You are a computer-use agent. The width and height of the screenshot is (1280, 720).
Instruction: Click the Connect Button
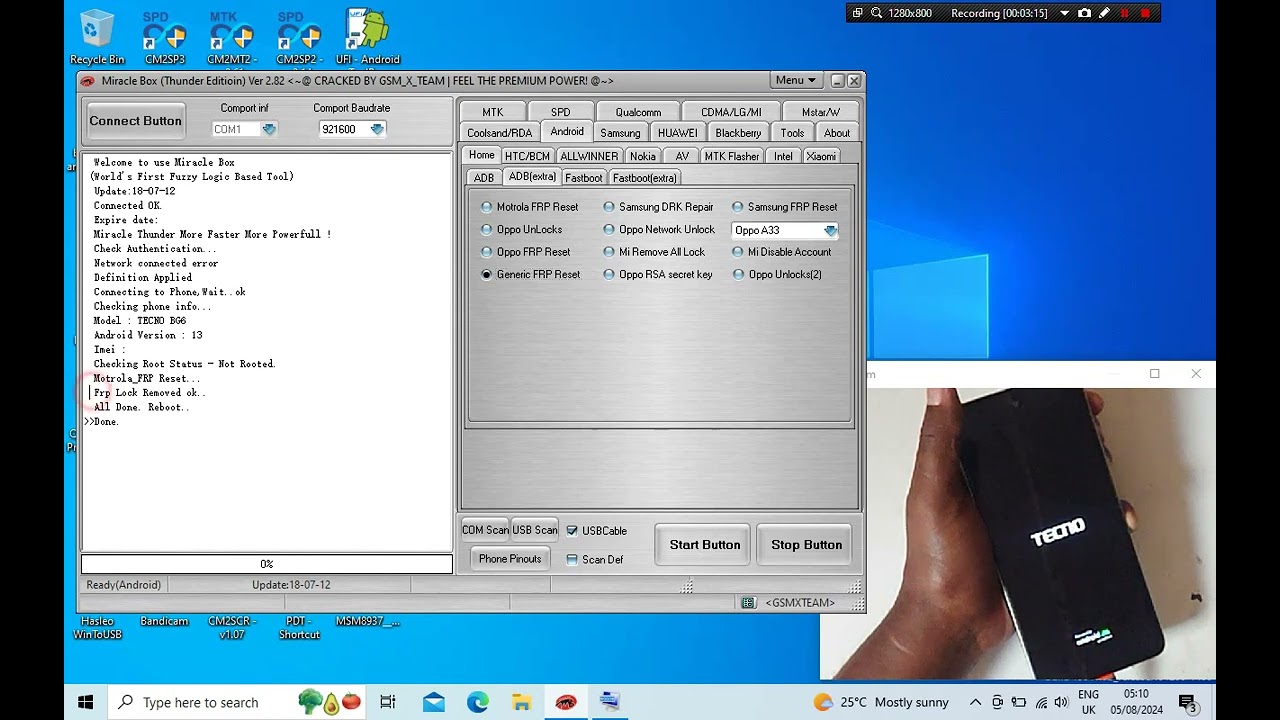point(135,121)
